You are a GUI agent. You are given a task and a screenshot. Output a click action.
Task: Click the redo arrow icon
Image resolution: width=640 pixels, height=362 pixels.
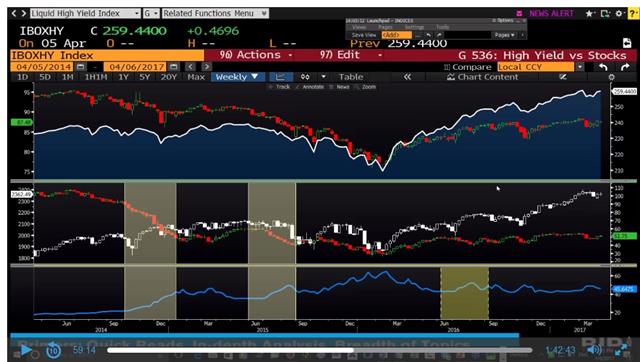click(625, 67)
